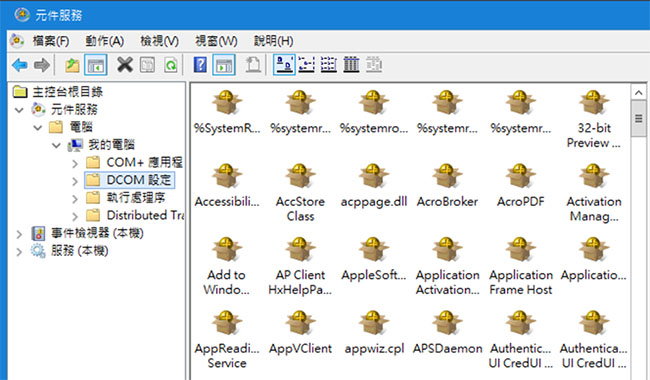This screenshot has width=650, height=380.
Task: Open the 說明(H) menu
Action: click(x=274, y=41)
